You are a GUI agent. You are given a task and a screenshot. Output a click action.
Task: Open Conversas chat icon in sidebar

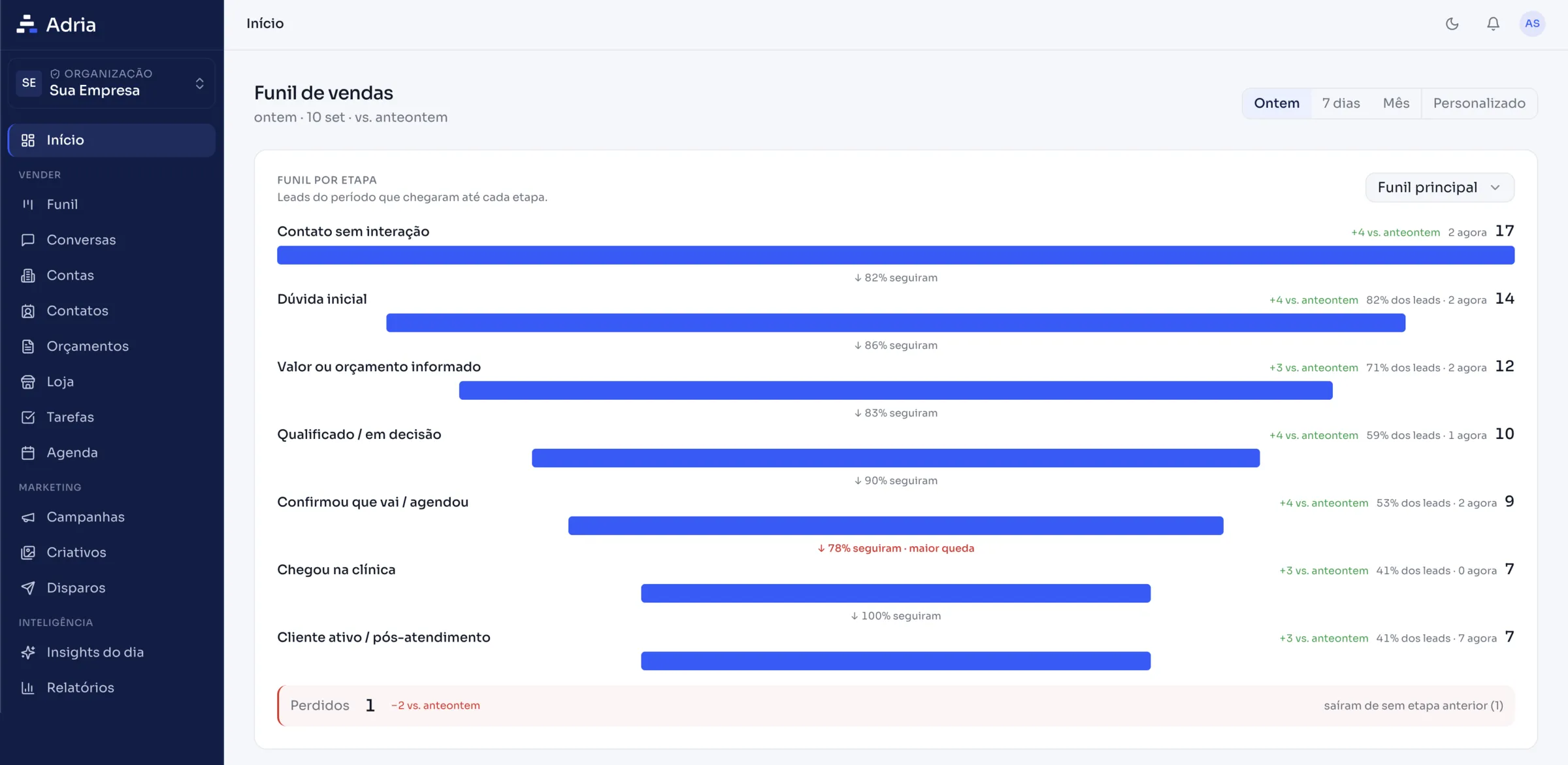point(27,240)
